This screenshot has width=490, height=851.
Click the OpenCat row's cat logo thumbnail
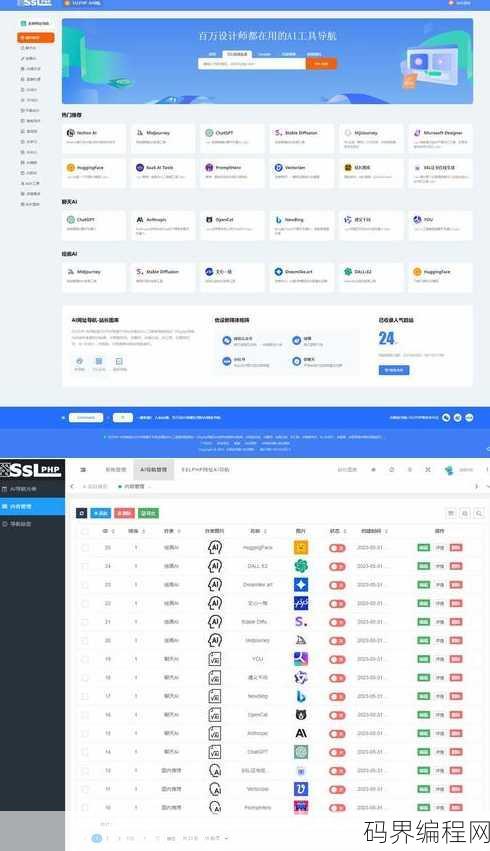point(301,714)
